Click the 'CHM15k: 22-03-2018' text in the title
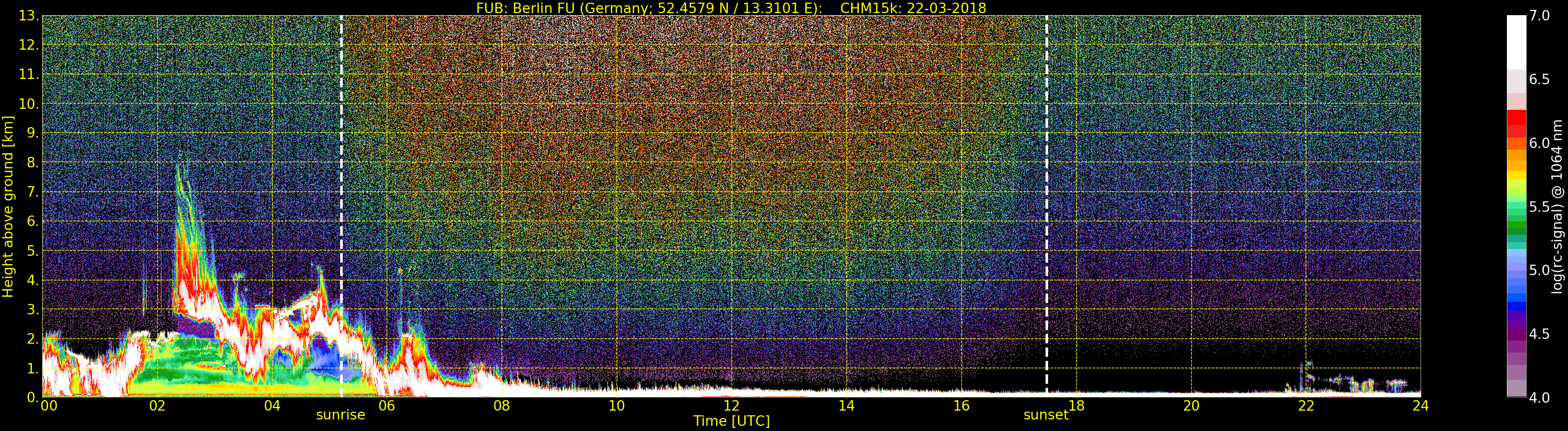Screen dimensions: 1568x431 click(913, 8)
